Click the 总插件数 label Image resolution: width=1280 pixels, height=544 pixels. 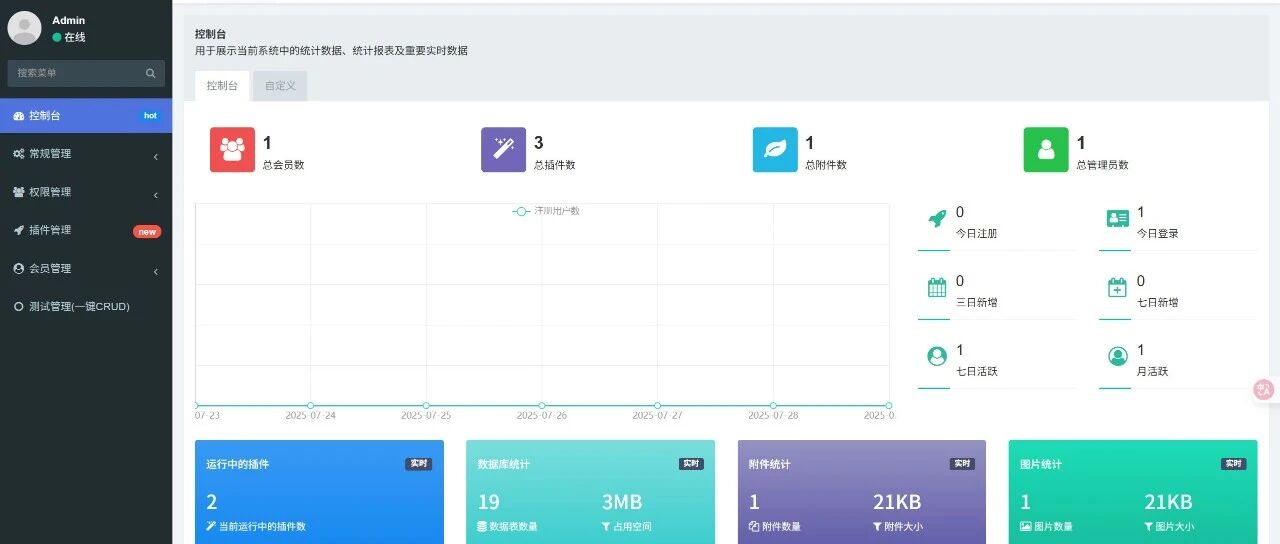(x=554, y=165)
